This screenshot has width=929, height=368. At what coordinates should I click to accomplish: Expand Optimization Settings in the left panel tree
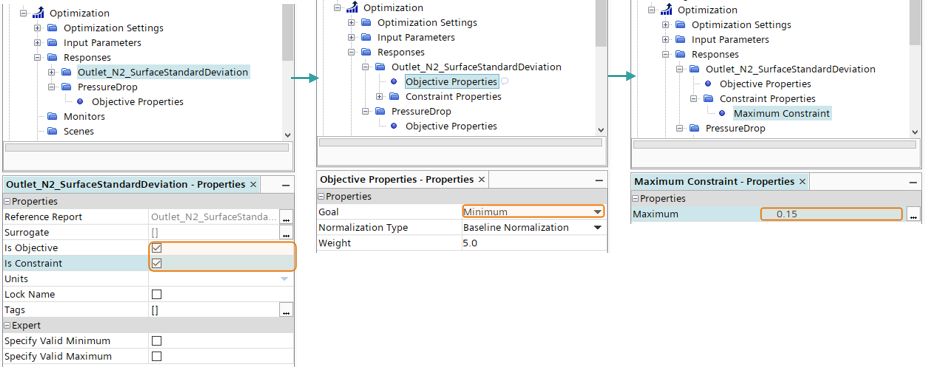click(x=37, y=28)
